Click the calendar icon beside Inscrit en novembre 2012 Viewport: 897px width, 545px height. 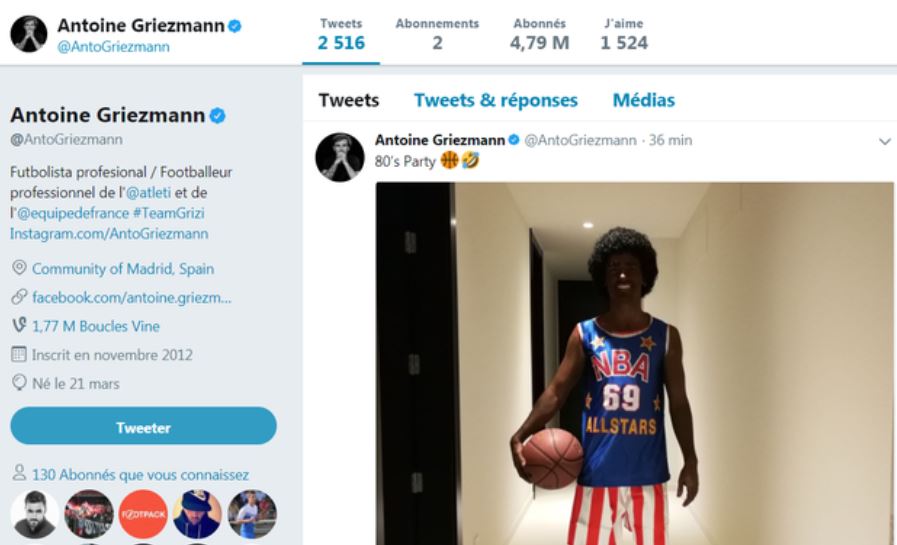19,355
